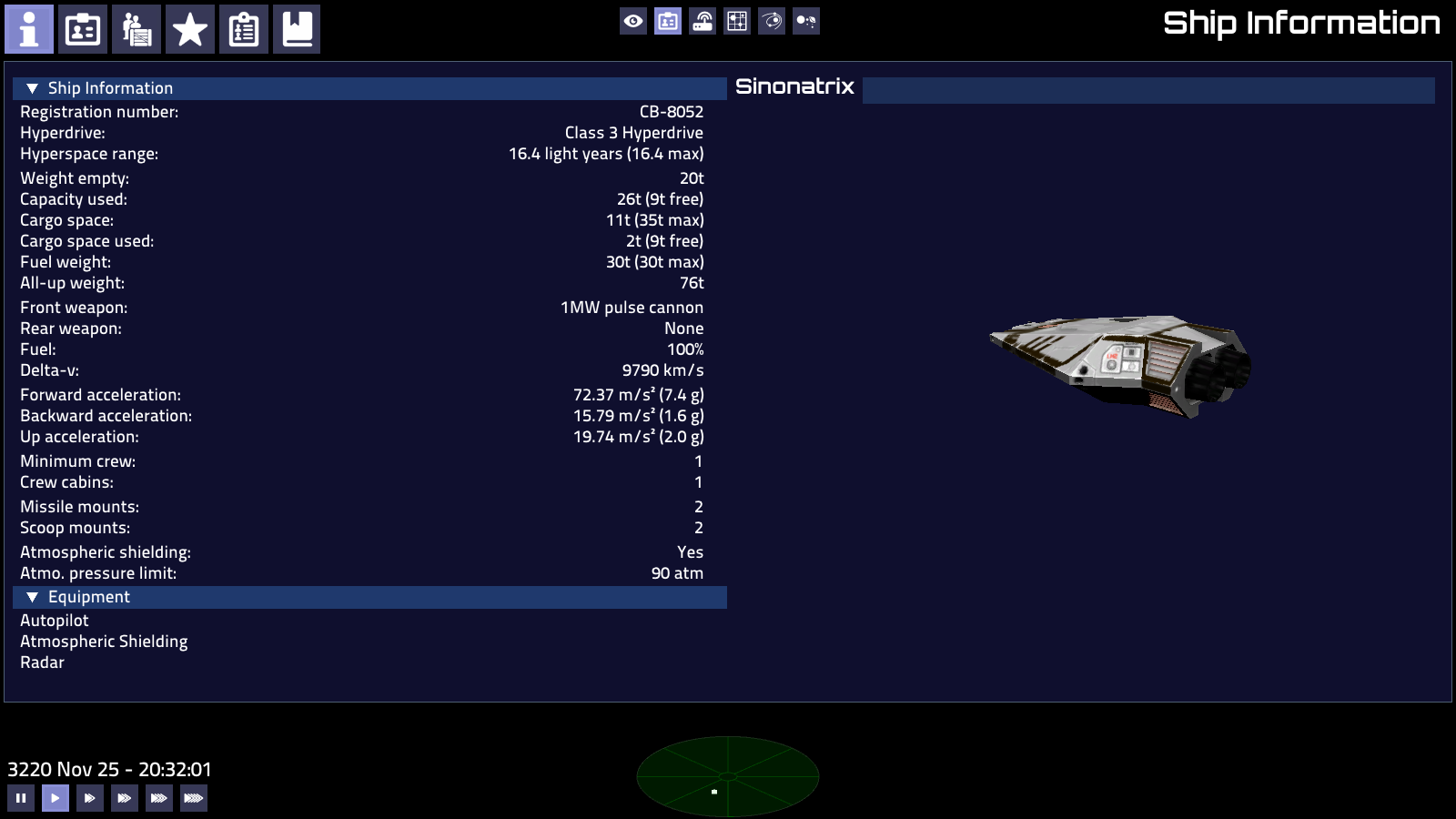Set time acceleration to fastest five-arrow speed
The width and height of the screenshot is (1456, 819).
(x=194, y=798)
